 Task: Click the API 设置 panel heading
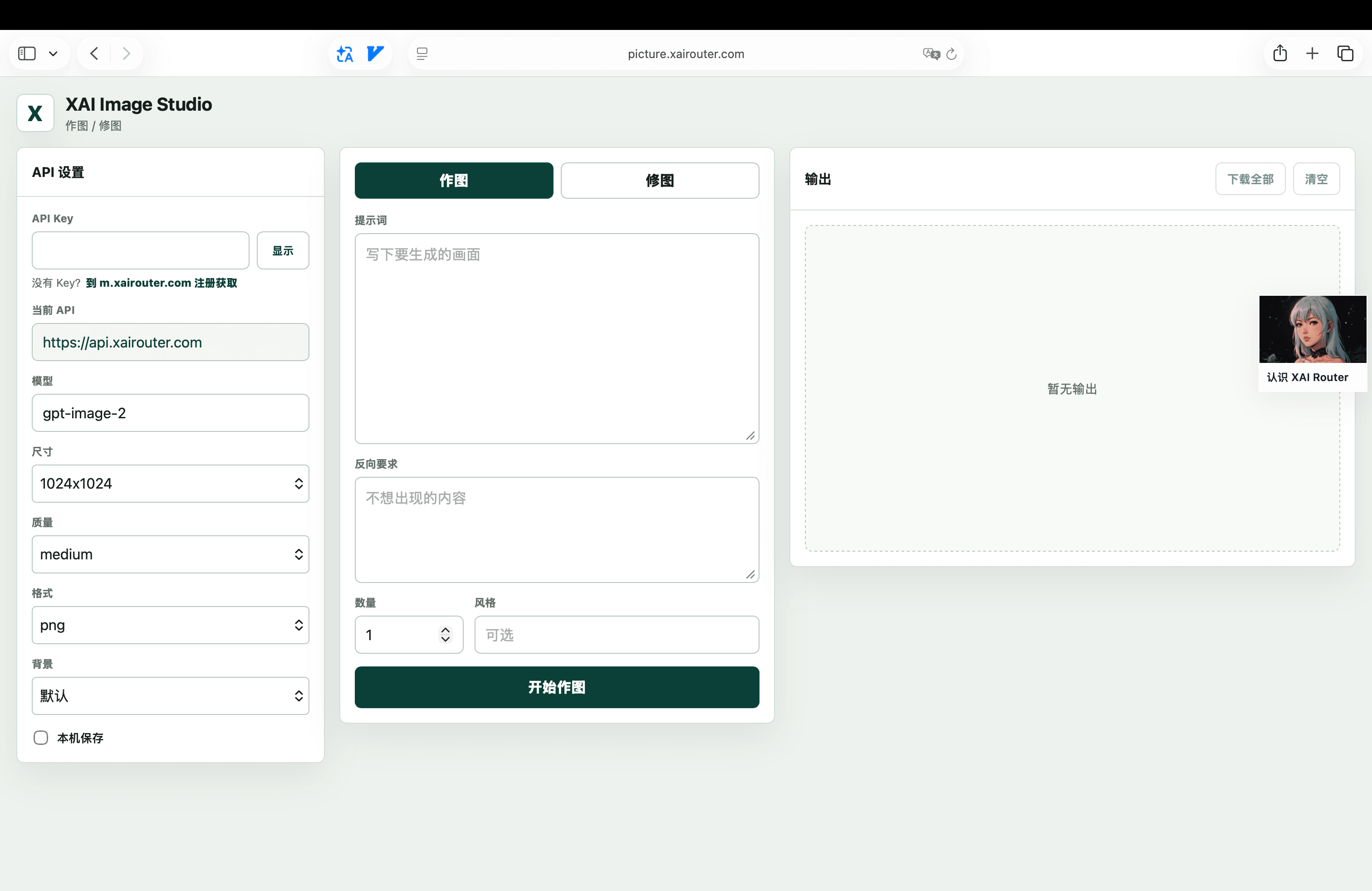(58, 172)
